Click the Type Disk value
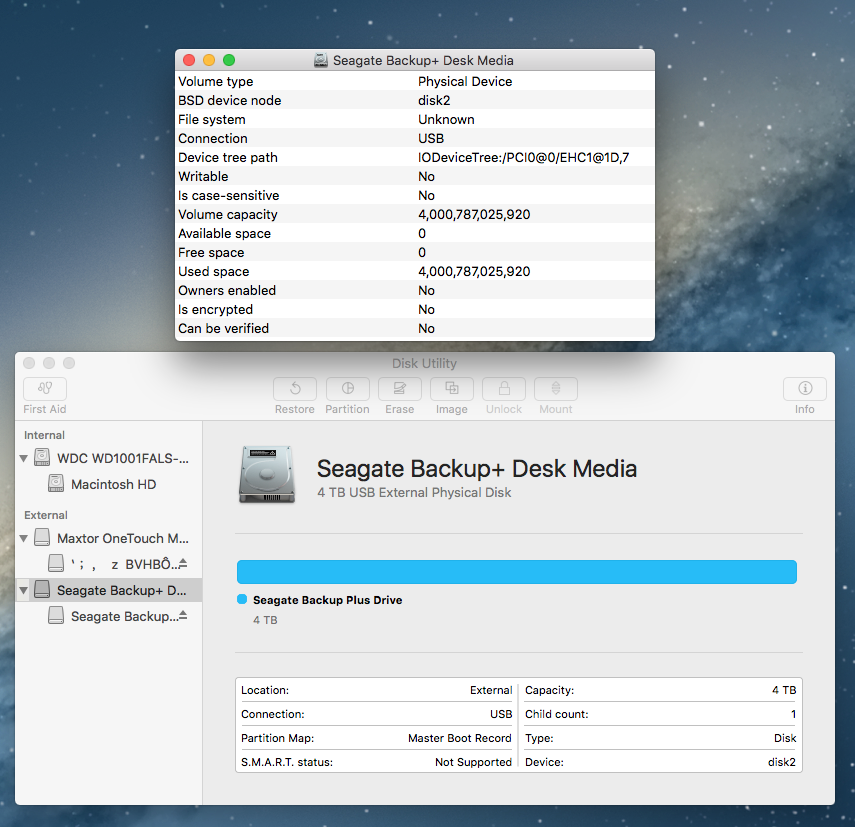Image resolution: width=855 pixels, height=827 pixels. coord(785,738)
